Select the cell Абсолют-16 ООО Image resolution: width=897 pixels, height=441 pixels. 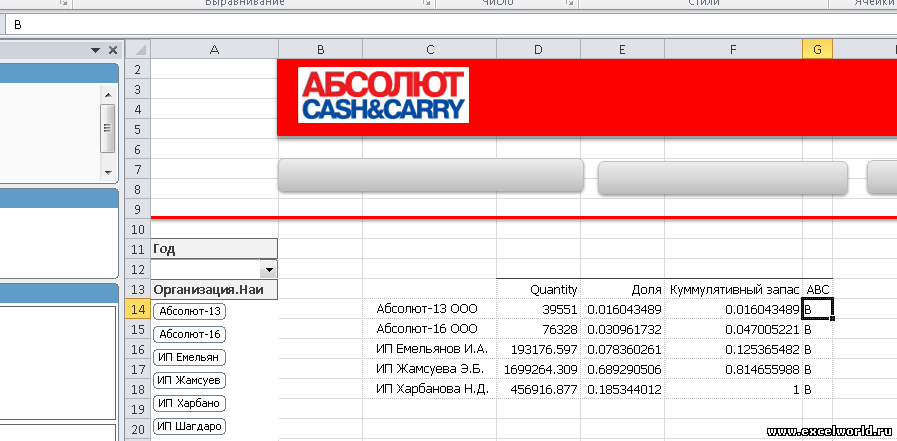click(430, 329)
